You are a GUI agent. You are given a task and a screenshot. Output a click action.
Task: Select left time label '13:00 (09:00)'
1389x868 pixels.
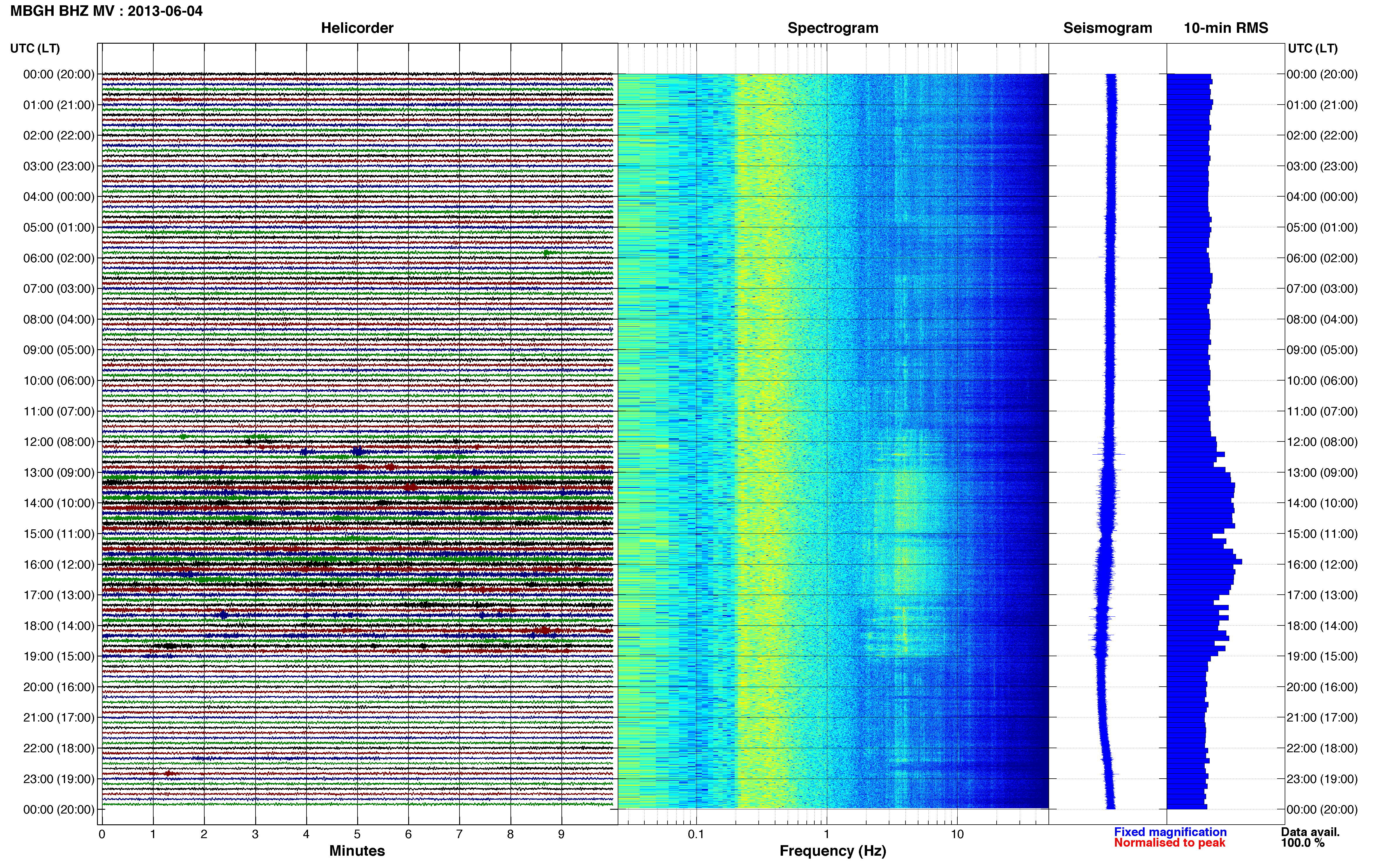59,473
